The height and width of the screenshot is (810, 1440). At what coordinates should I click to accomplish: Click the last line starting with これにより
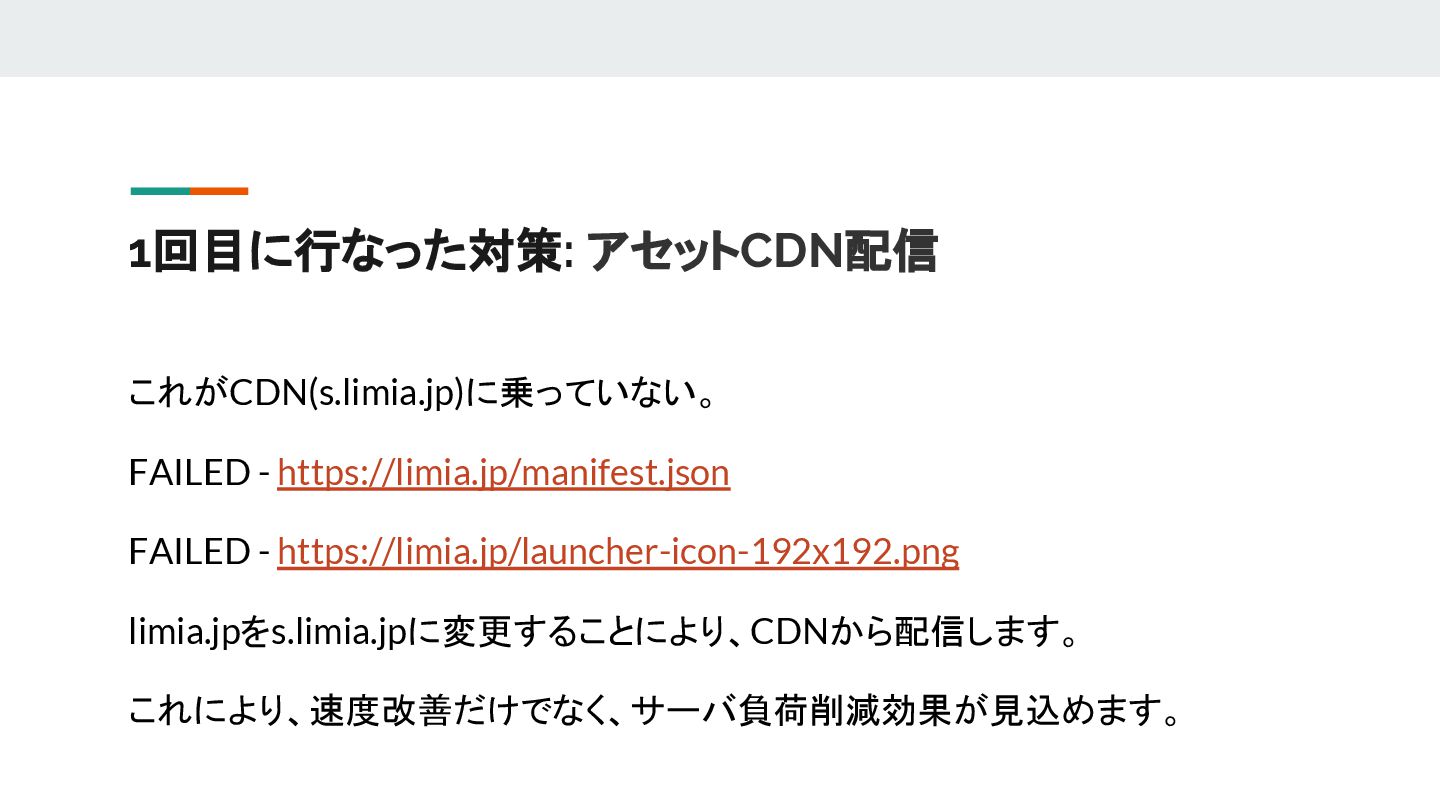tap(657, 711)
